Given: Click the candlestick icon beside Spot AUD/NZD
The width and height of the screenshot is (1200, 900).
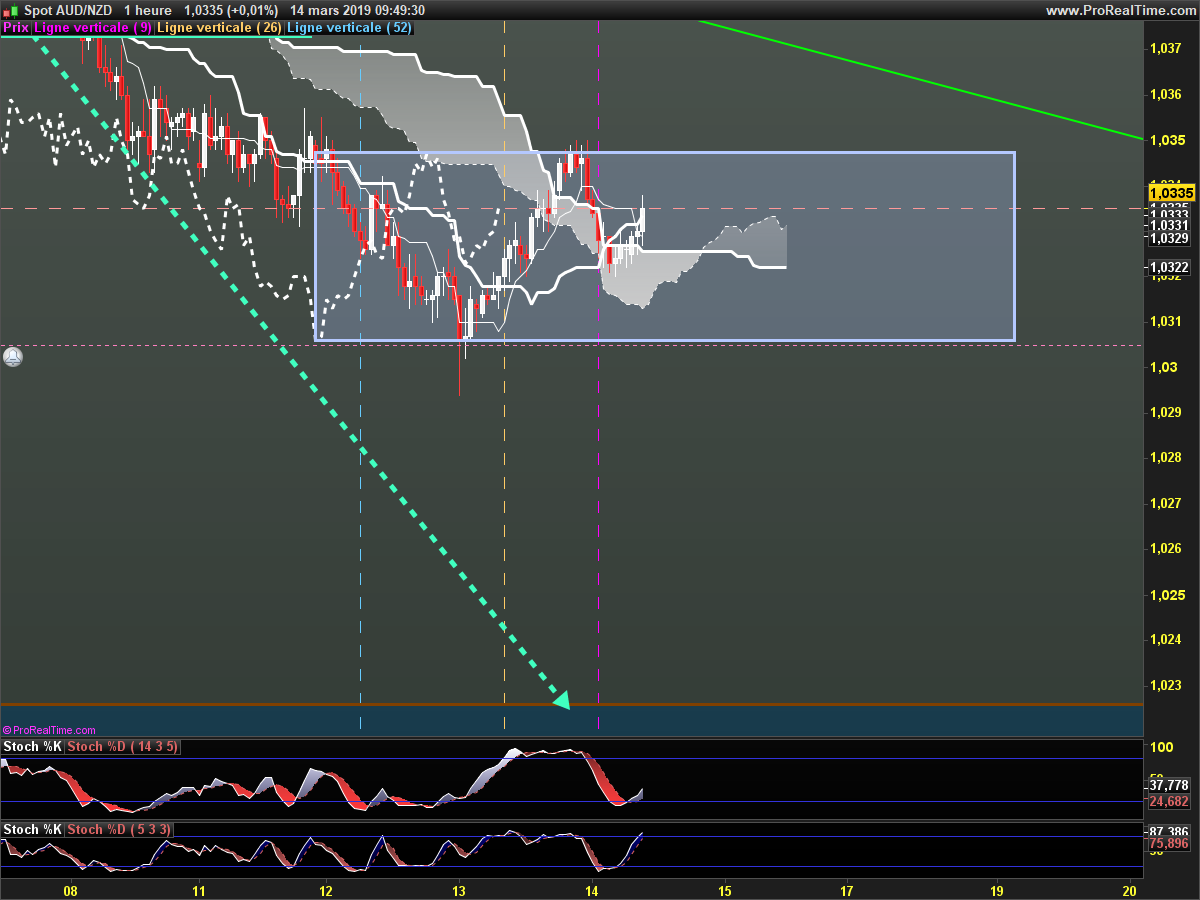Looking at the screenshot, I should (x=9, y=10).
